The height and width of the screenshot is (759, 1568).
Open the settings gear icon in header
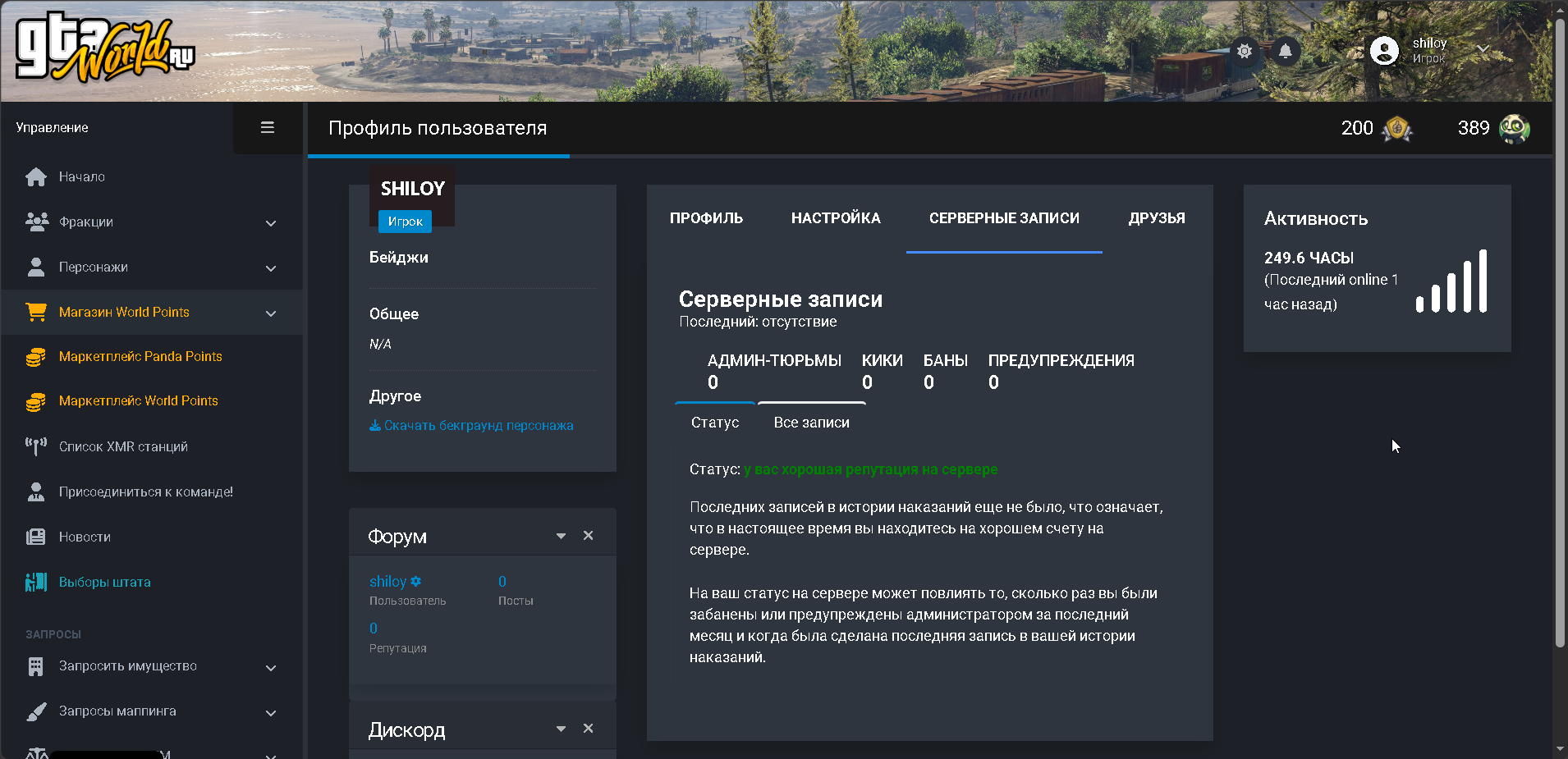pos(1245,51)
